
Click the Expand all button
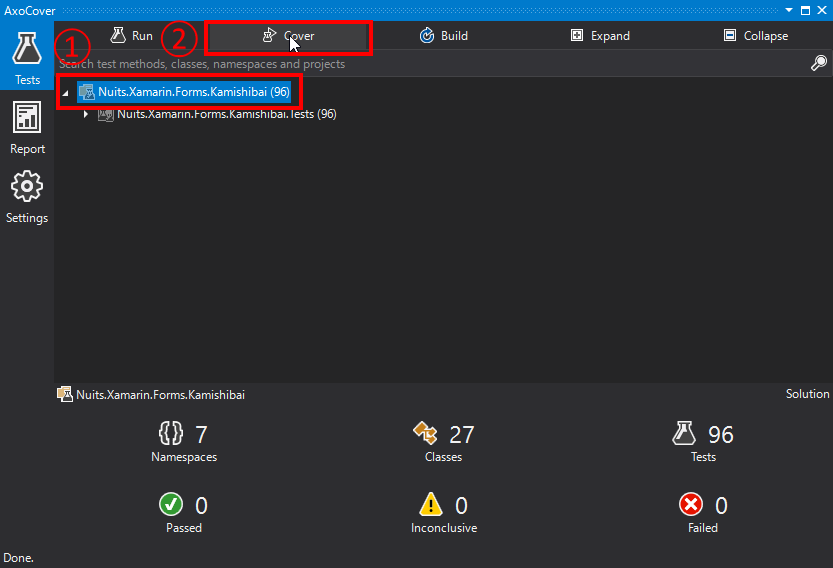600,36
